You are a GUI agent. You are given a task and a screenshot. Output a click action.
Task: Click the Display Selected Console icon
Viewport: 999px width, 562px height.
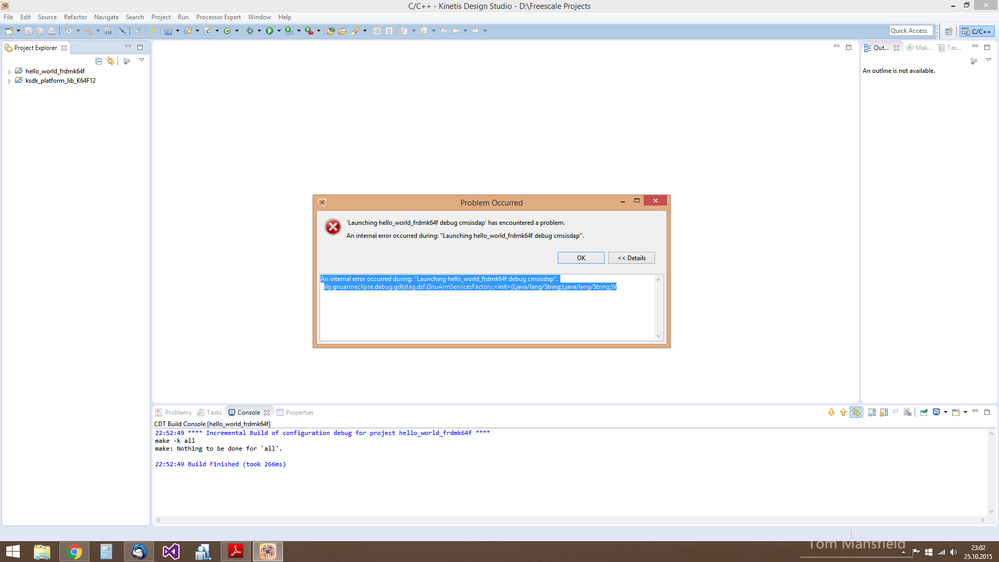coord(936,412)
